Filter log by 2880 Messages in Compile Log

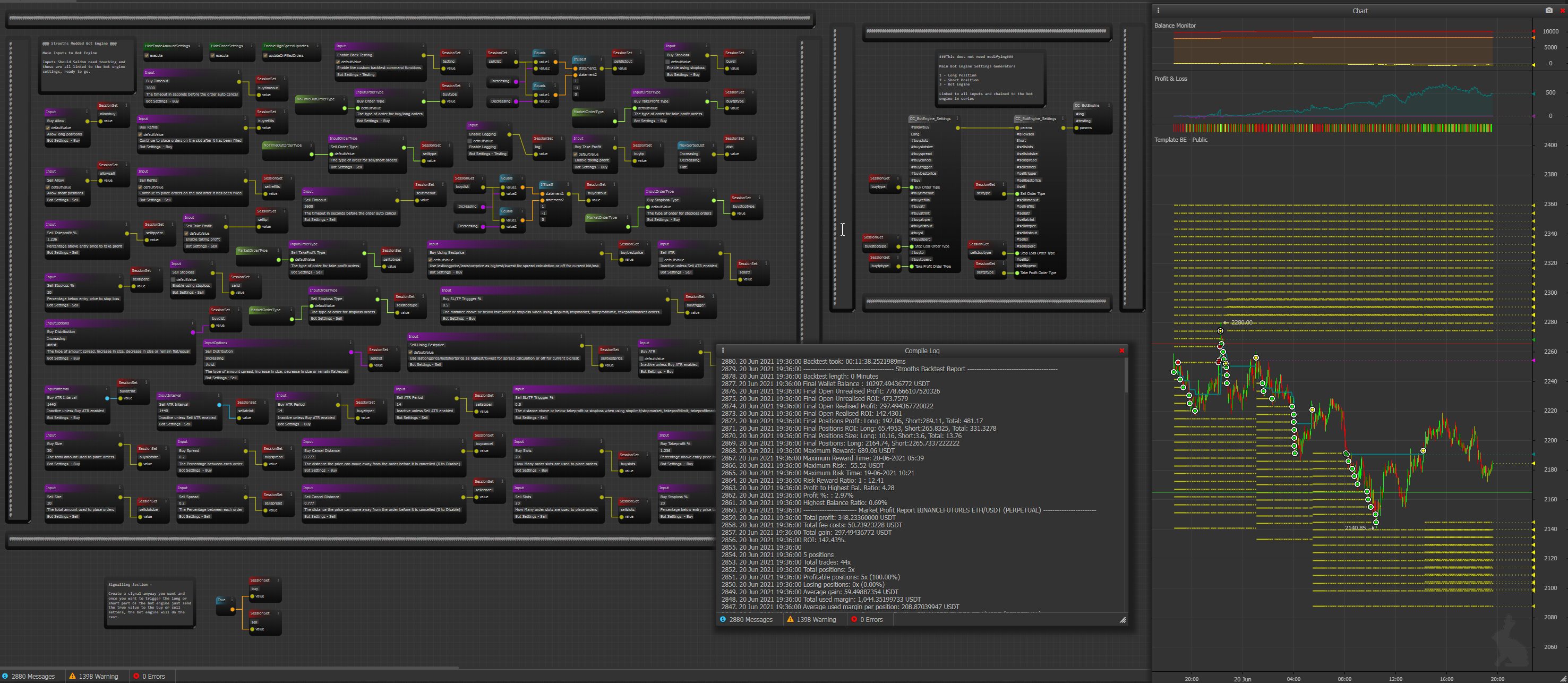(x=750, y=619)
